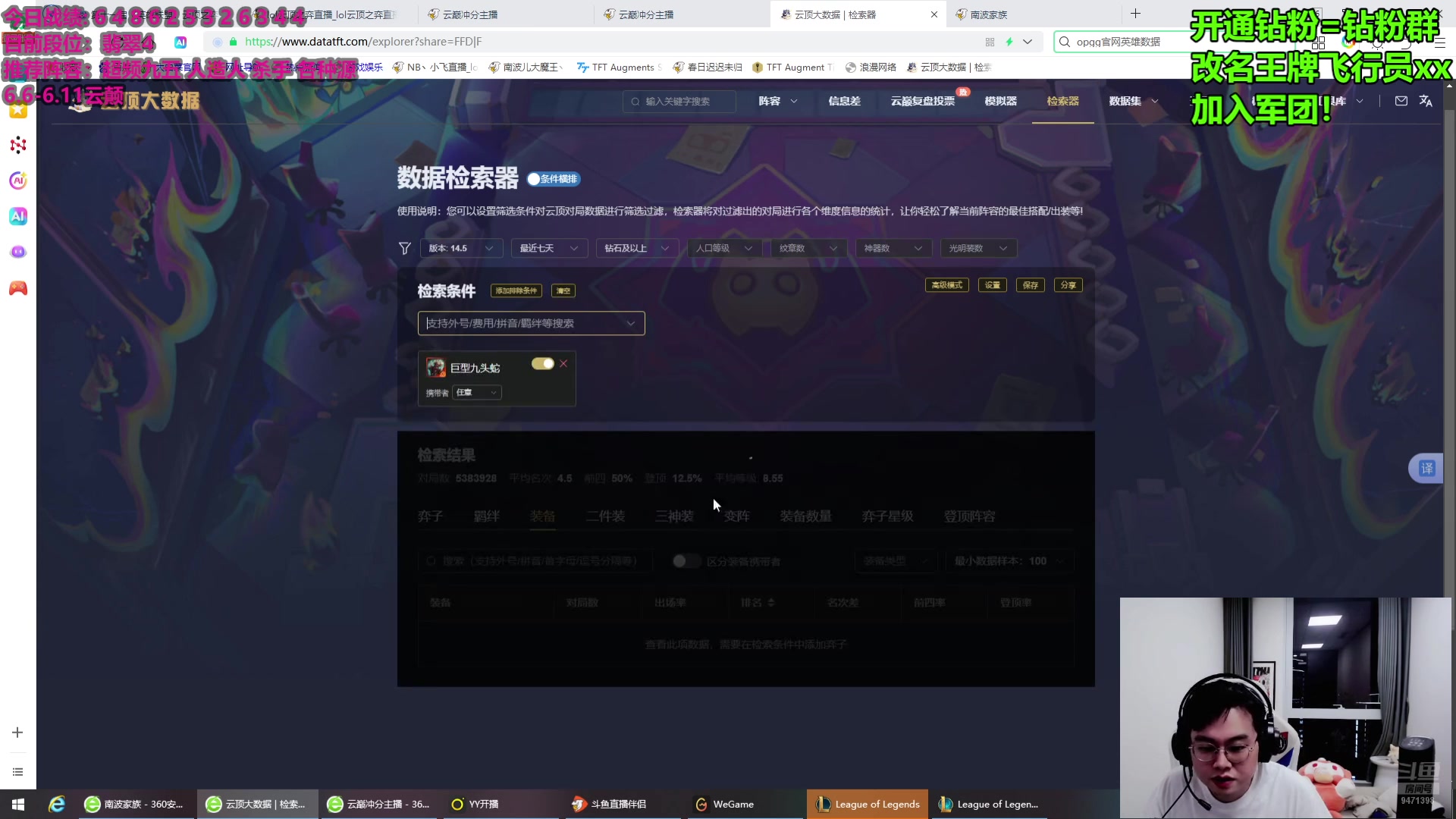Open the red network sidebar icon
Viewport: 1456px width, 819px height.
click(18, 145)
